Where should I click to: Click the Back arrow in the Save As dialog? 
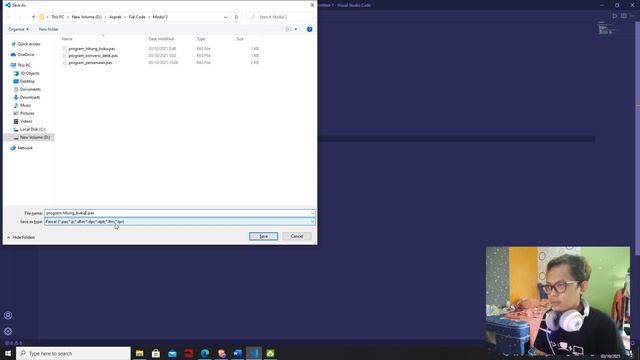point(9,17)
